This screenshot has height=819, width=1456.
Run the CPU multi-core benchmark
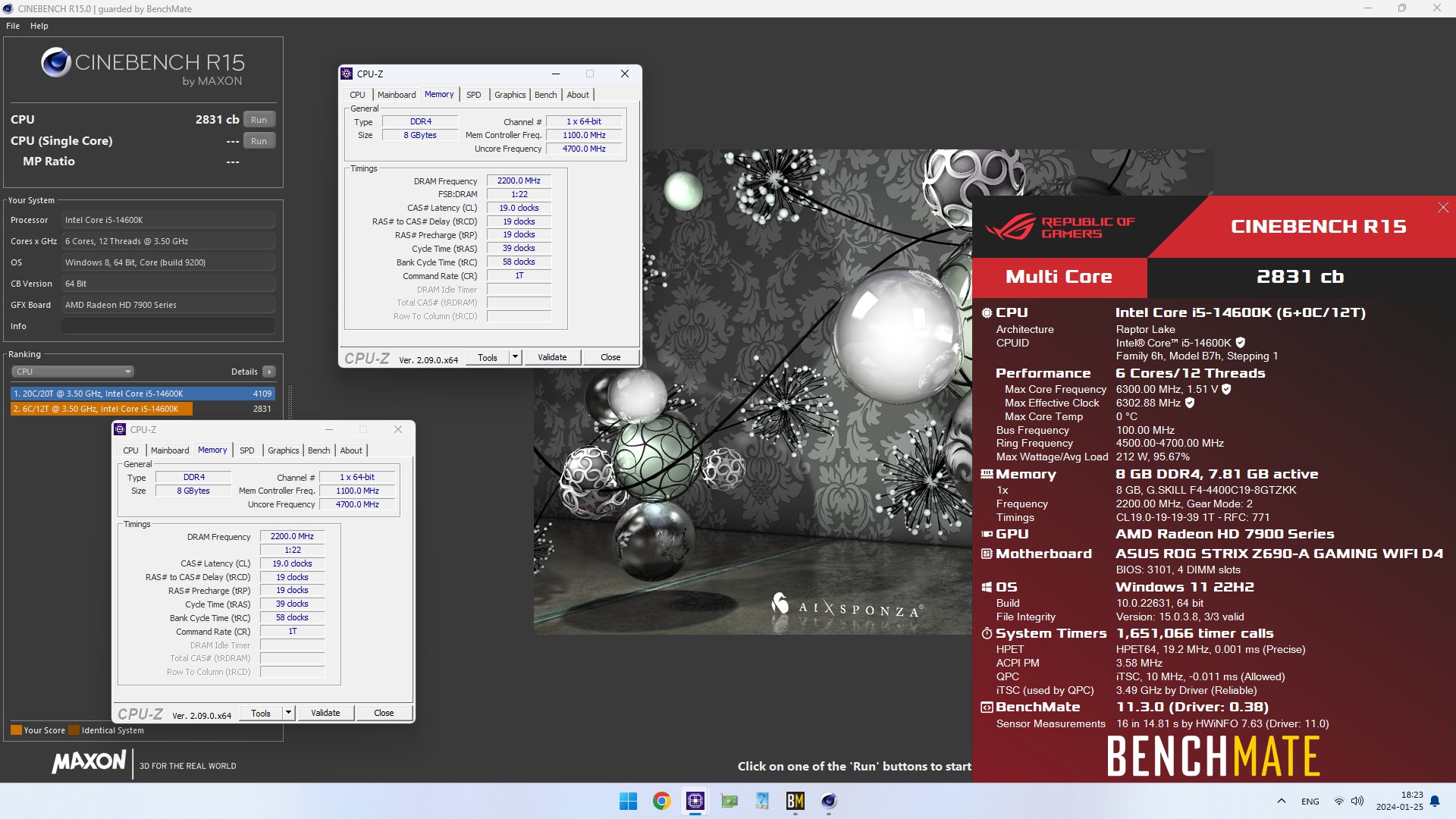(259, 120)
